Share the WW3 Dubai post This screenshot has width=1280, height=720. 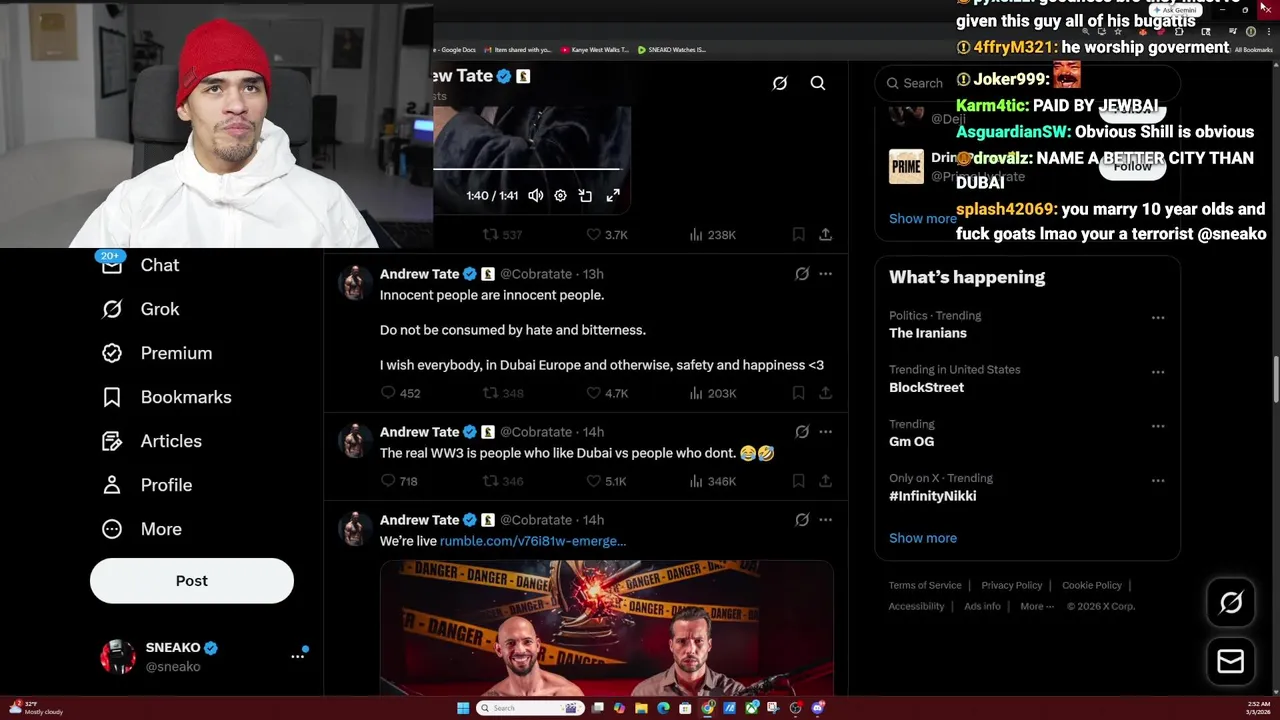pos(825,481)
